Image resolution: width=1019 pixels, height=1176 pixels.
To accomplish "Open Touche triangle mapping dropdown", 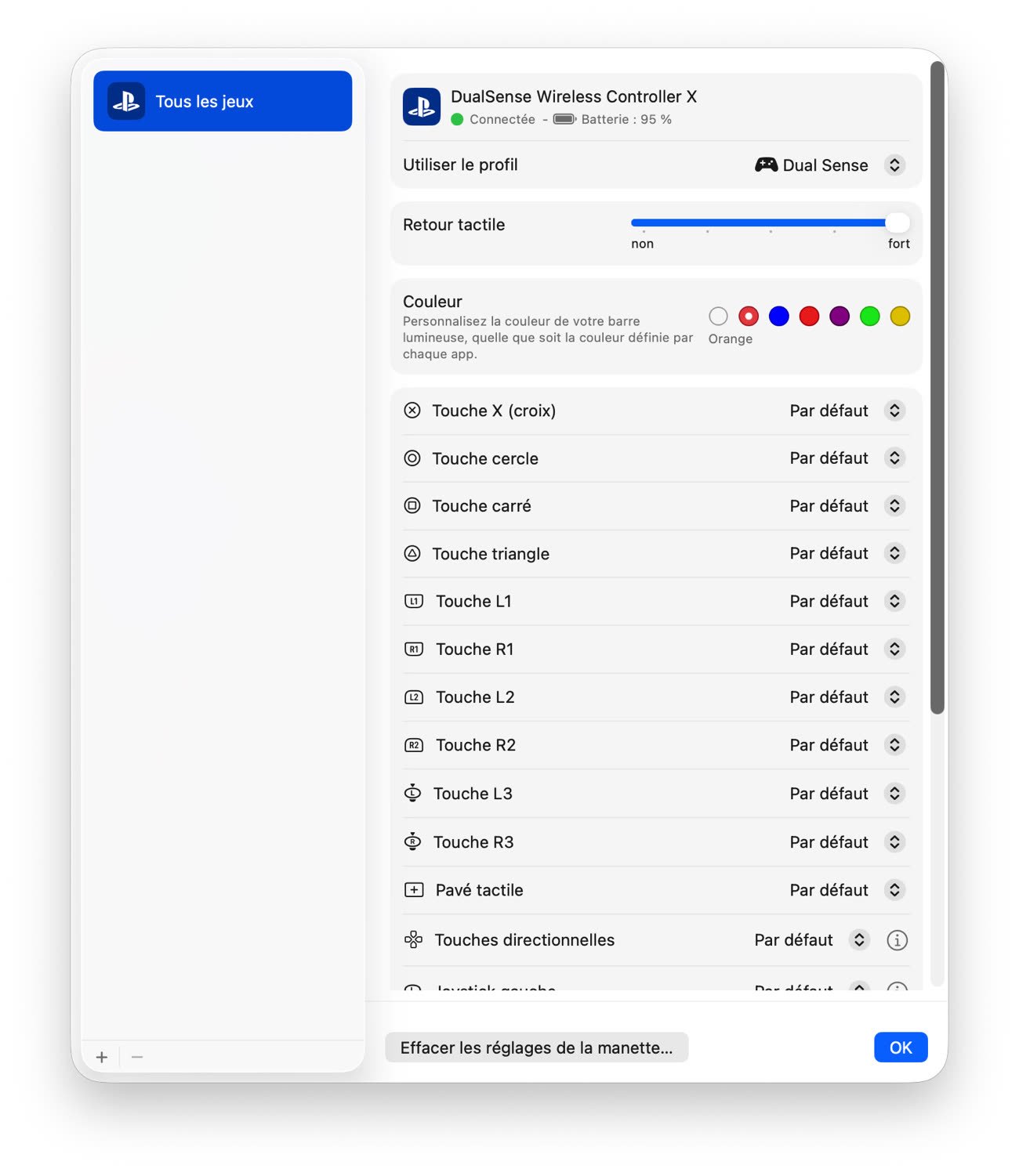I will [894, 553].
